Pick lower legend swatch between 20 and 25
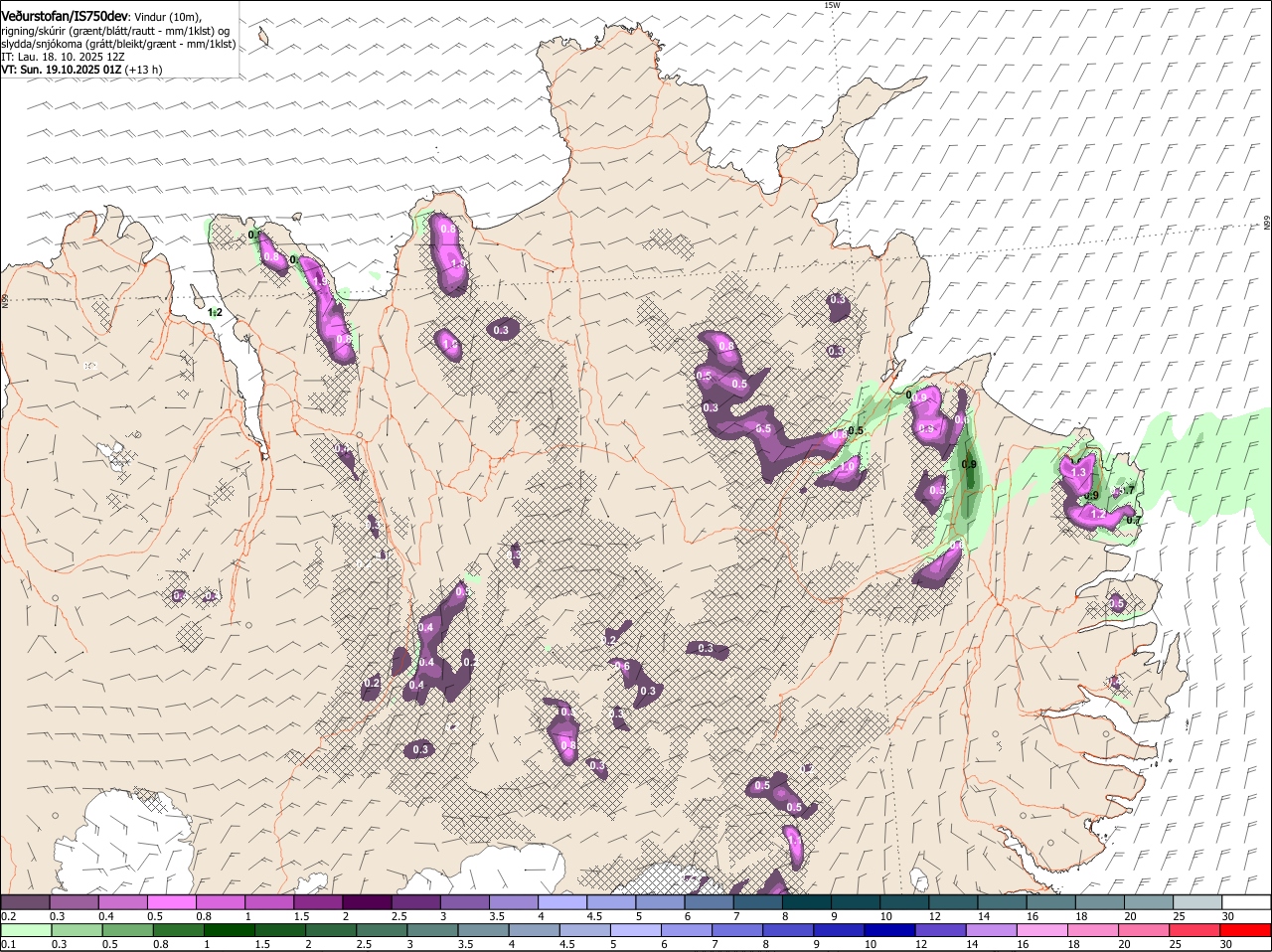The image size is (1272, 952). click(1143, 930)
